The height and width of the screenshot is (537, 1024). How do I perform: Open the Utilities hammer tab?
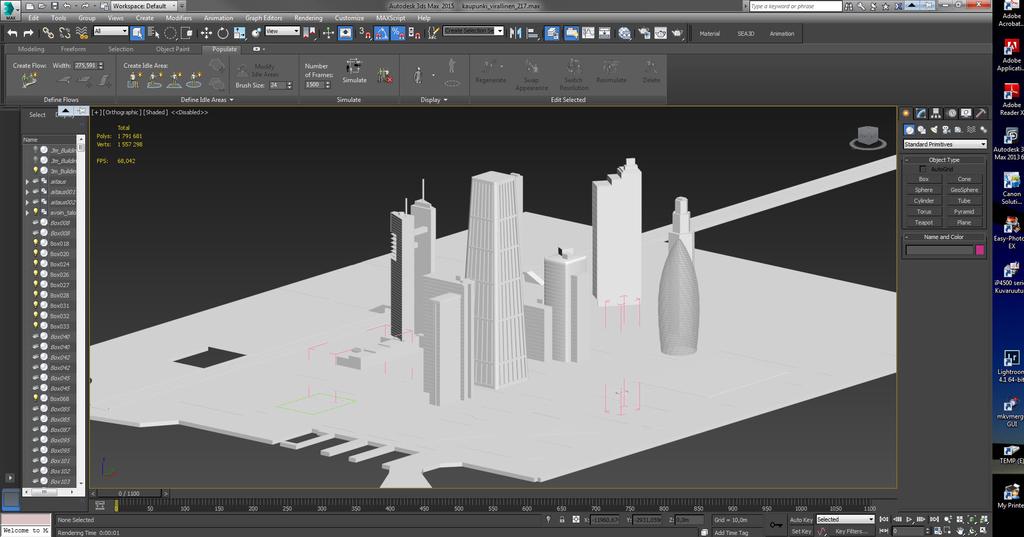(x=980, y=113)
